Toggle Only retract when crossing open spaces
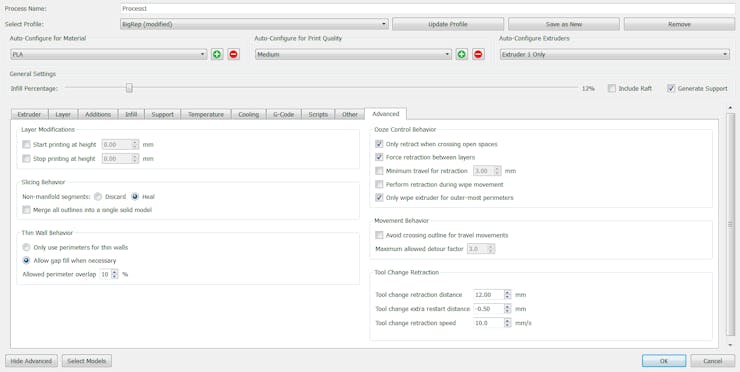The width and height of the screenshot is (740, 372). (379, 144)
